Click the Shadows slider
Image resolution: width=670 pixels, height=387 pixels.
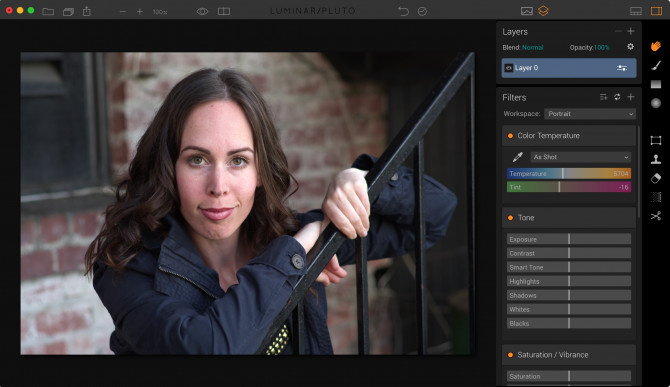[x=569, y=295]
